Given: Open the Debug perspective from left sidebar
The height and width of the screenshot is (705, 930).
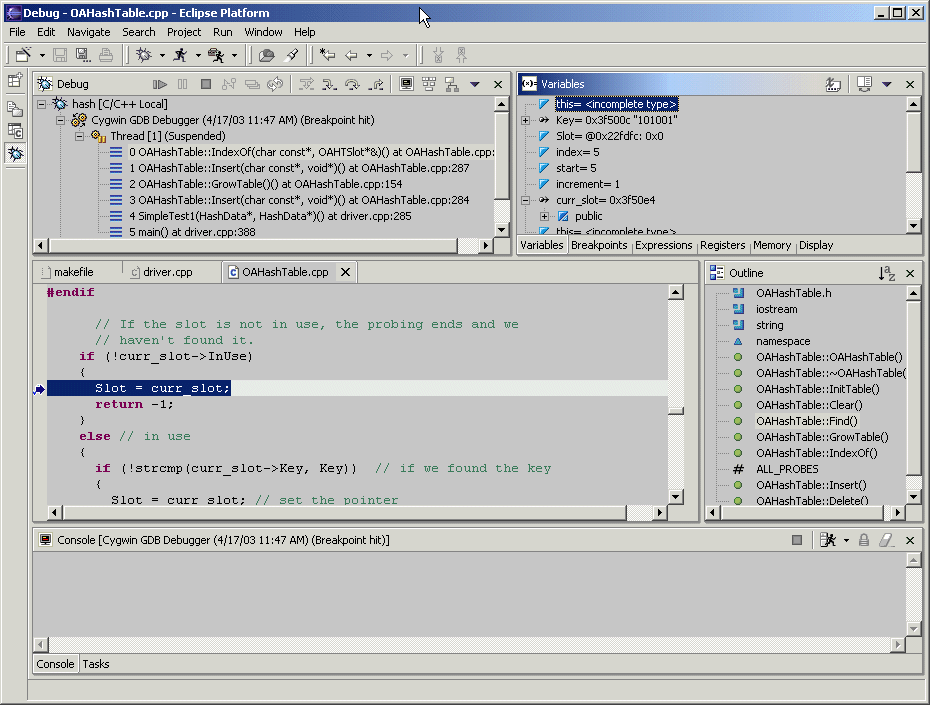Looking at the screenshot, I should [16, 153].
